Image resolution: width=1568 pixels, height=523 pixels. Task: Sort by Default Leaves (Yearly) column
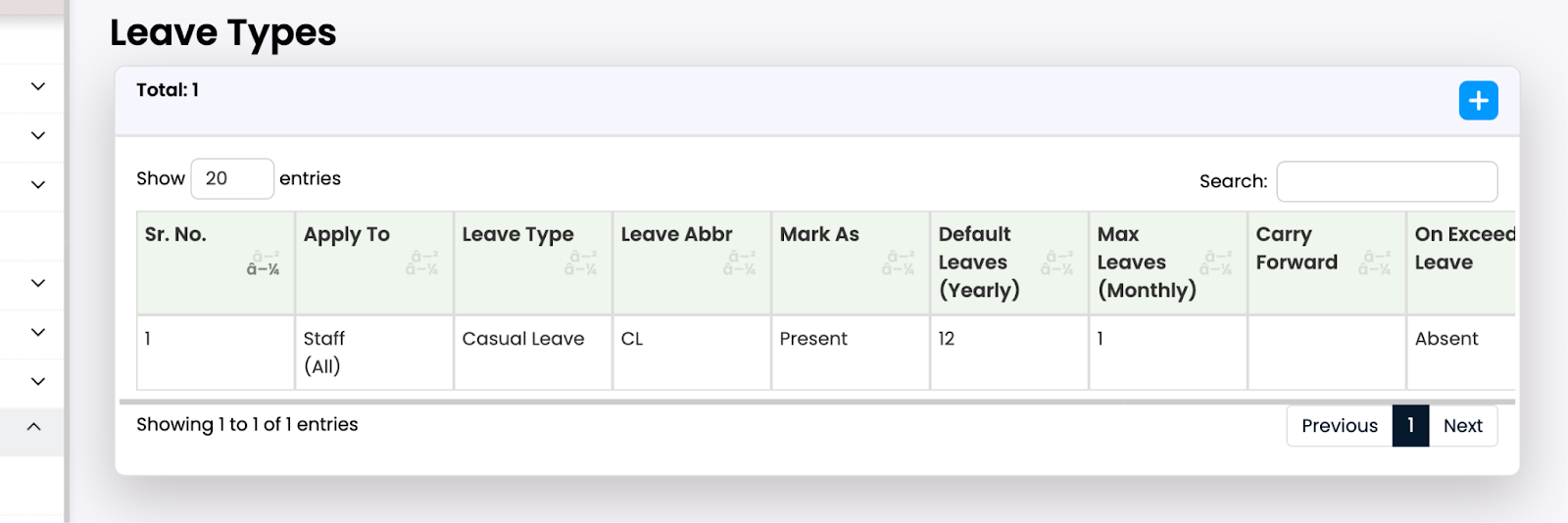click(x=1057, y=263)
